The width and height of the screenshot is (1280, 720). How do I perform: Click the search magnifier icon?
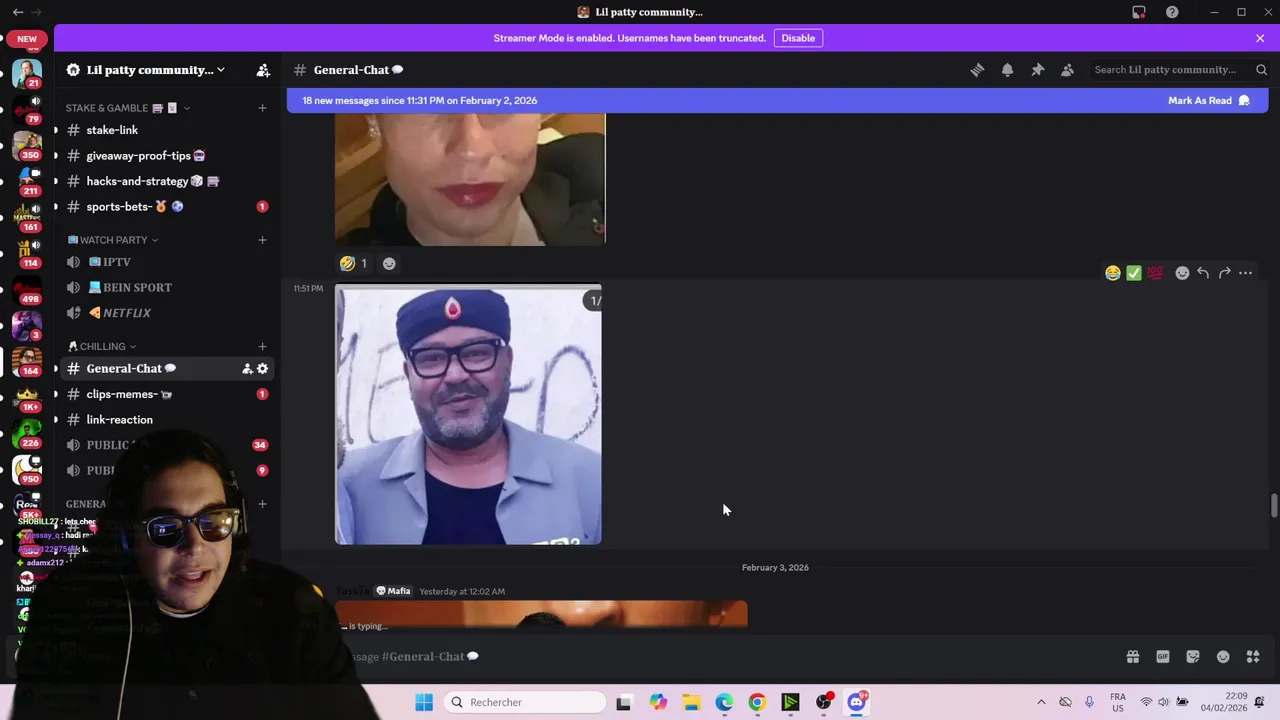1261,70
